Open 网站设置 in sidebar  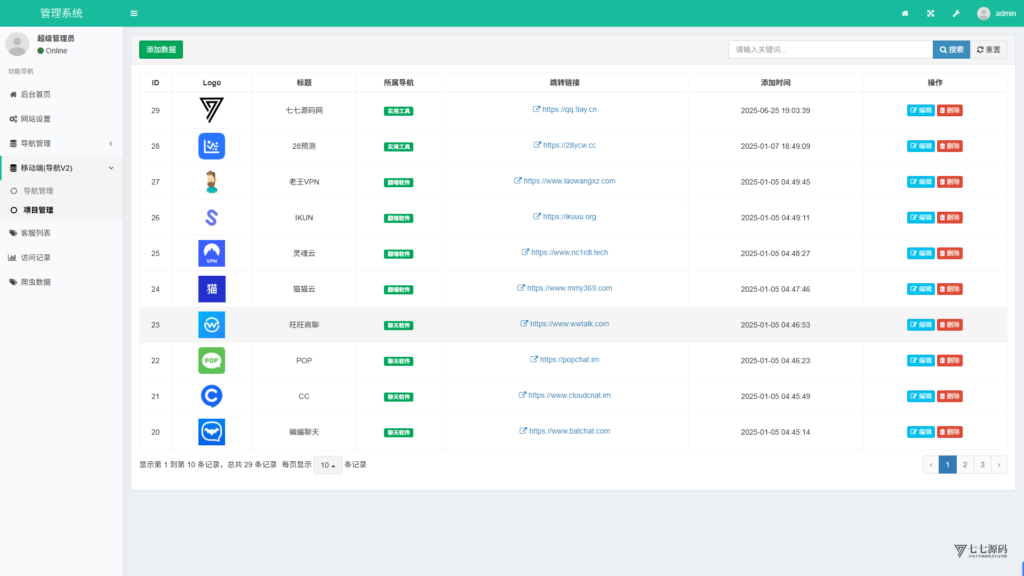[61, 119]
